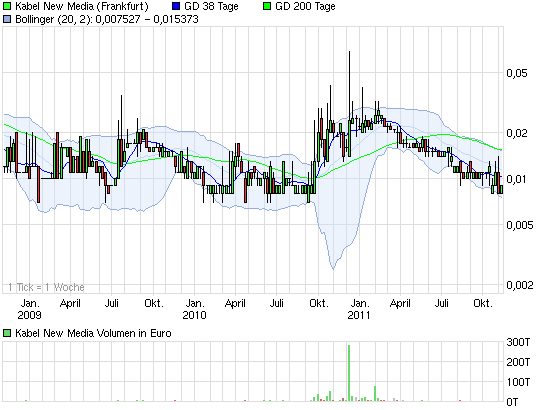Click the 0,005 price axis label

coord(519,225)
